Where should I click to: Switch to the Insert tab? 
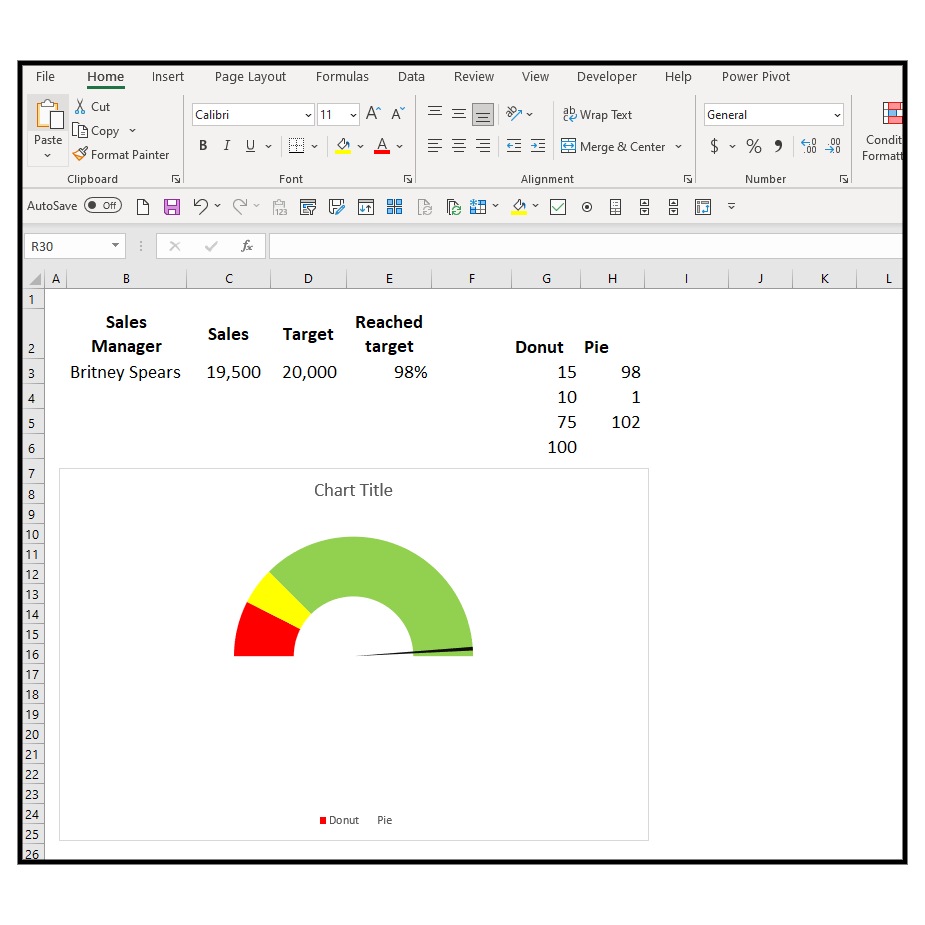coord(168,77)
